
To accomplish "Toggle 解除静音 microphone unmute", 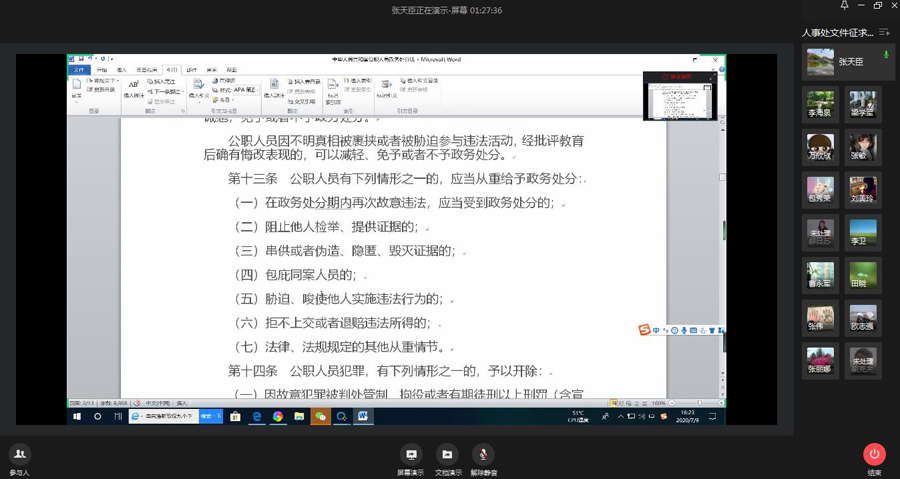I will (483, 457).
